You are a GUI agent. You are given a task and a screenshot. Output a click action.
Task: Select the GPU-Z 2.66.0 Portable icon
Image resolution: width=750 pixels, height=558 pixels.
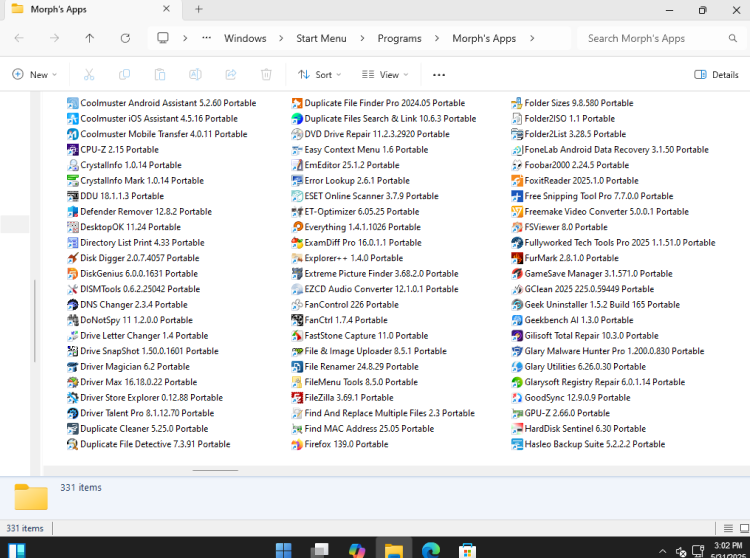pos(517,413)
